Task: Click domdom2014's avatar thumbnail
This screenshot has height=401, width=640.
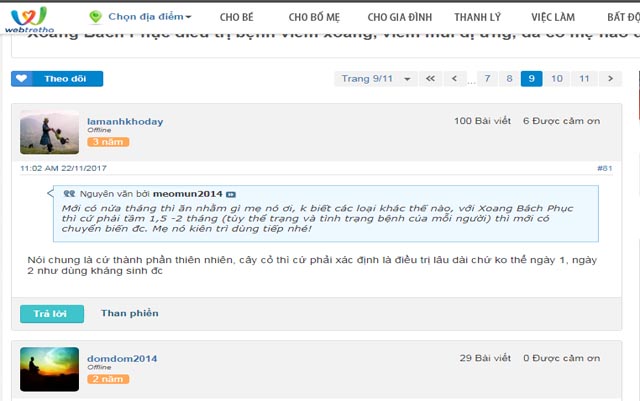Action: click(x=49, y=369)
